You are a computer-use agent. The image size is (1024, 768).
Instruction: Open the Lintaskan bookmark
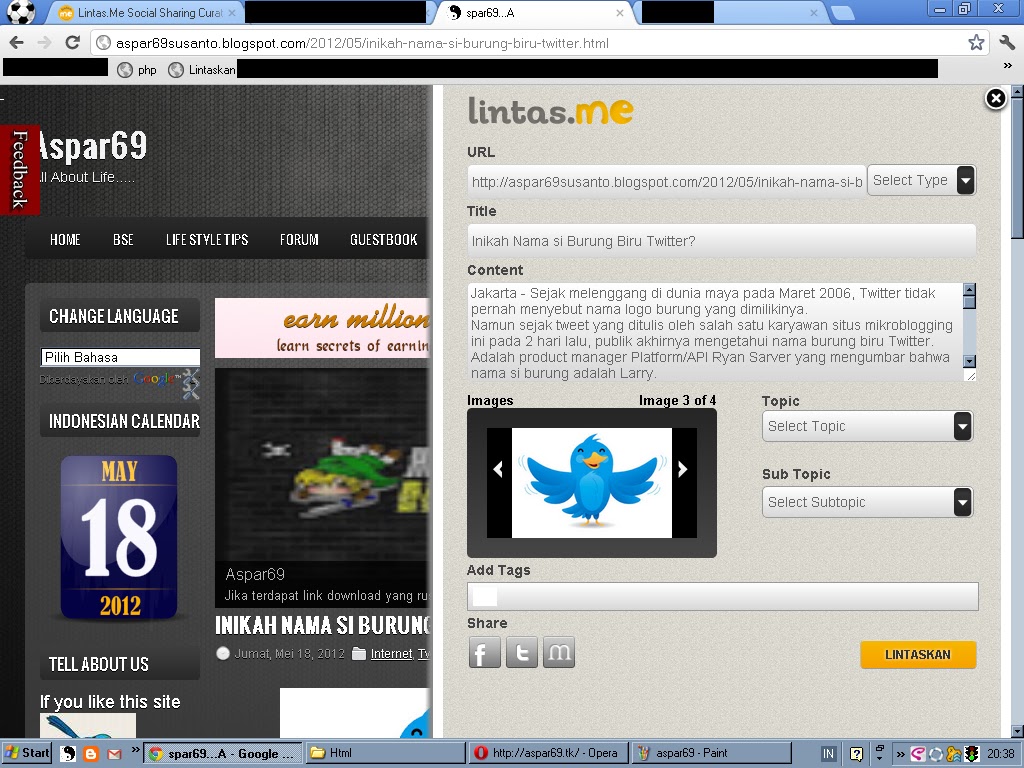click(202, 70)
